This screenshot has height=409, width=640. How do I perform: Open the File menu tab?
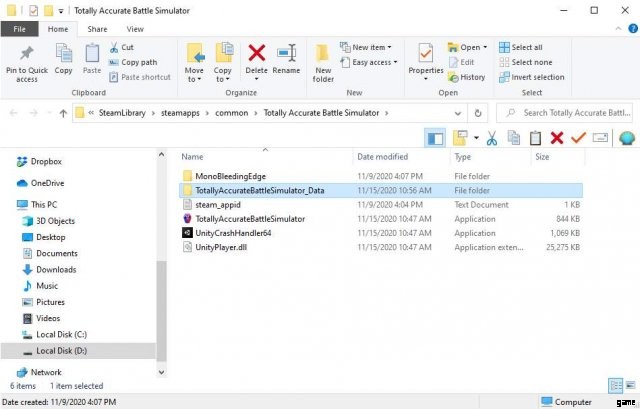(x=19, y=29)
